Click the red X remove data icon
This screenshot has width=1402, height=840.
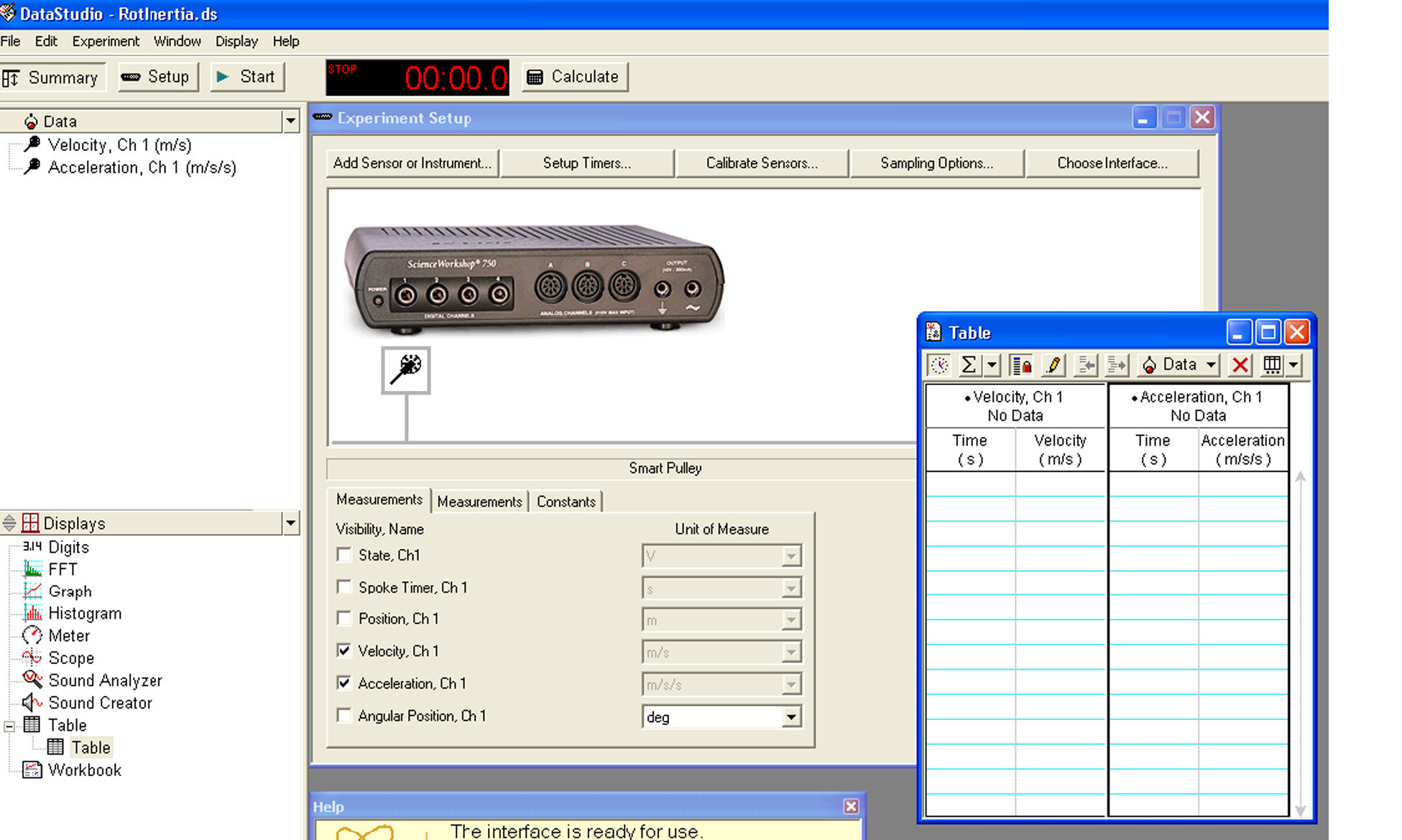[1240, 365]
